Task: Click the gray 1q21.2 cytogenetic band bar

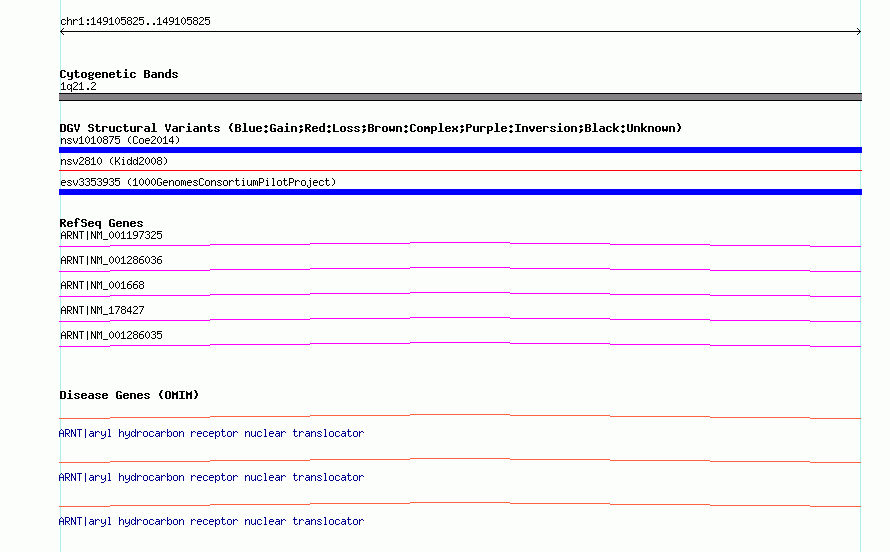Action: pyautogui.click(x=460, y=97)
